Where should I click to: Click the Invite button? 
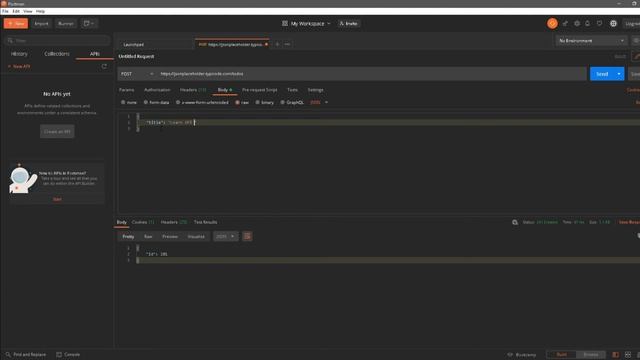(x=349, y=24)
